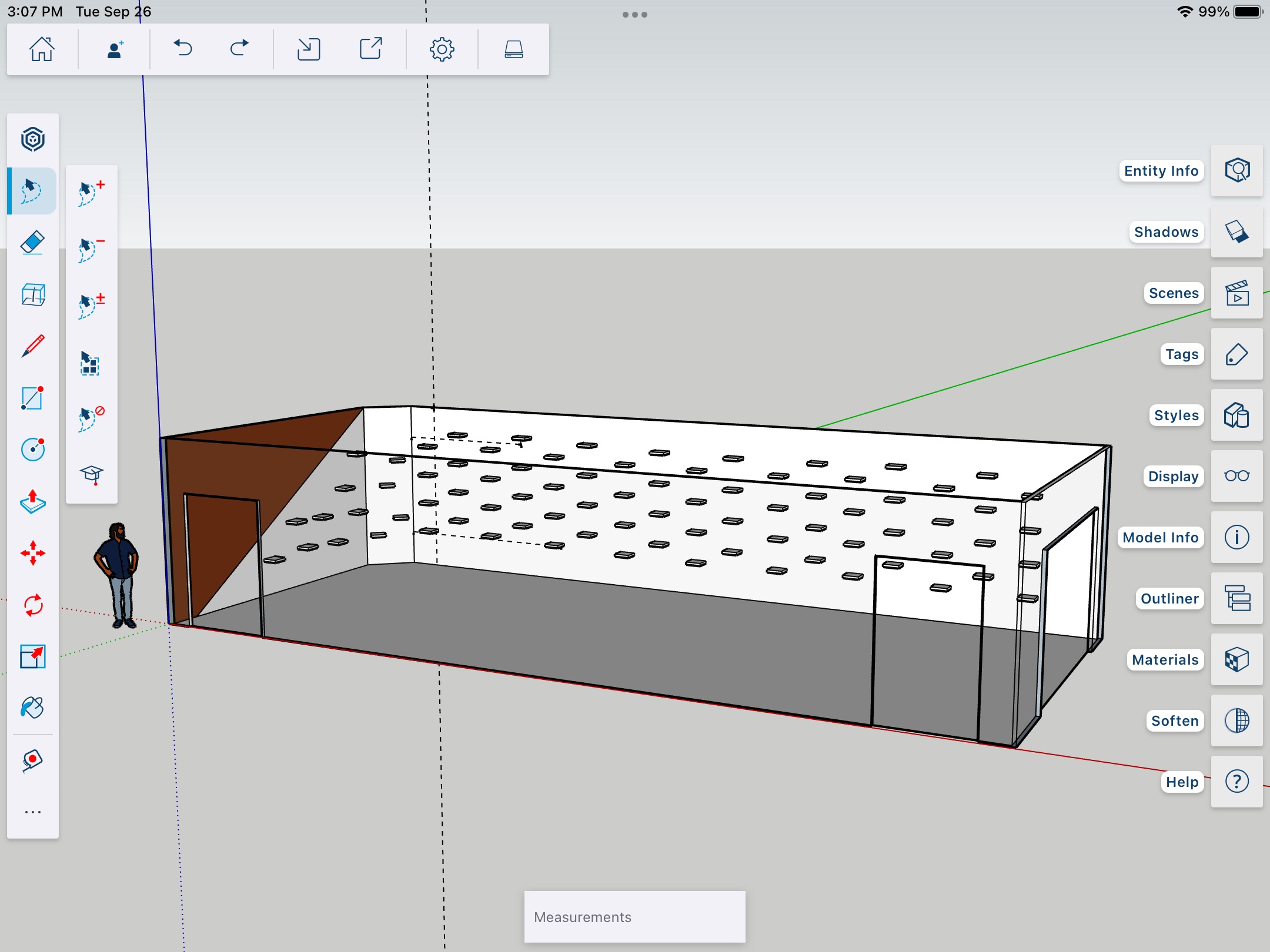Select the Paint Bucket tool

coord(33,706)
